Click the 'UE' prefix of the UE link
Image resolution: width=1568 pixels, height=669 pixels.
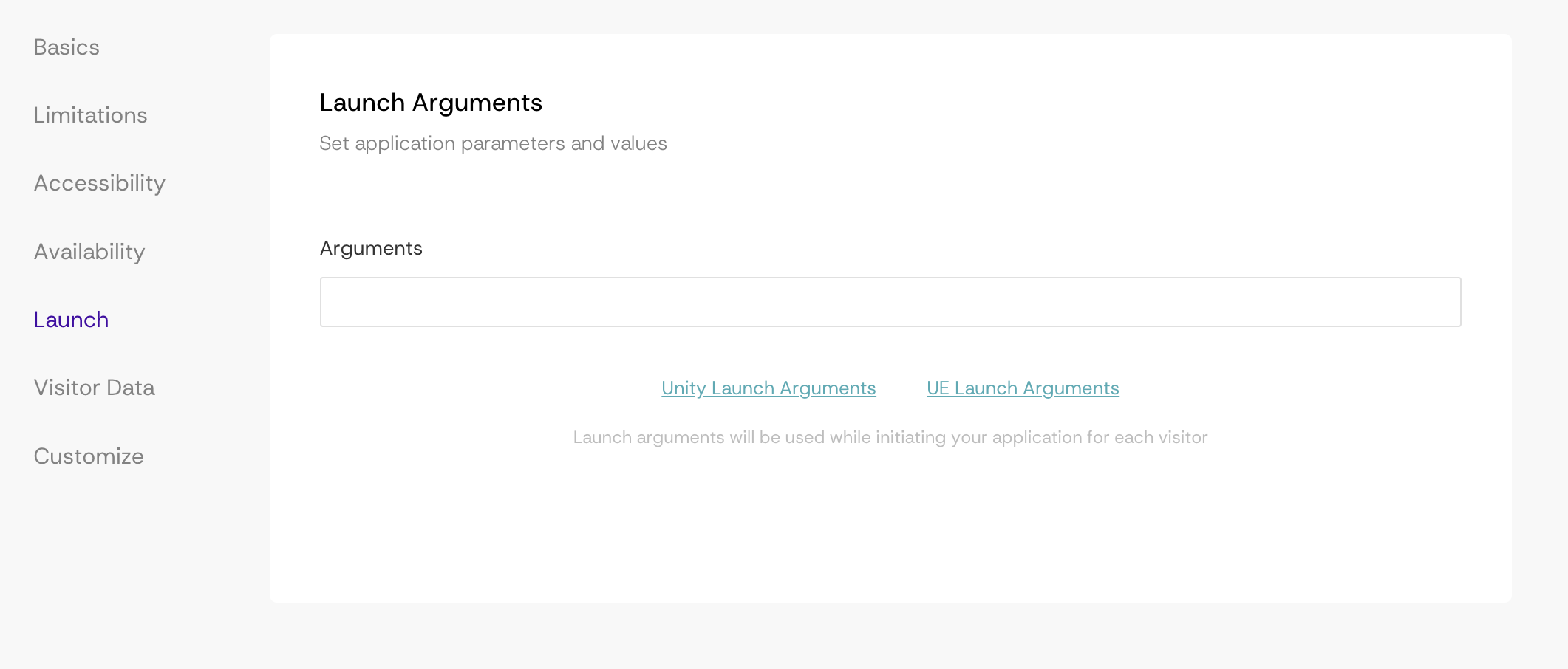[x=938, y=388]
